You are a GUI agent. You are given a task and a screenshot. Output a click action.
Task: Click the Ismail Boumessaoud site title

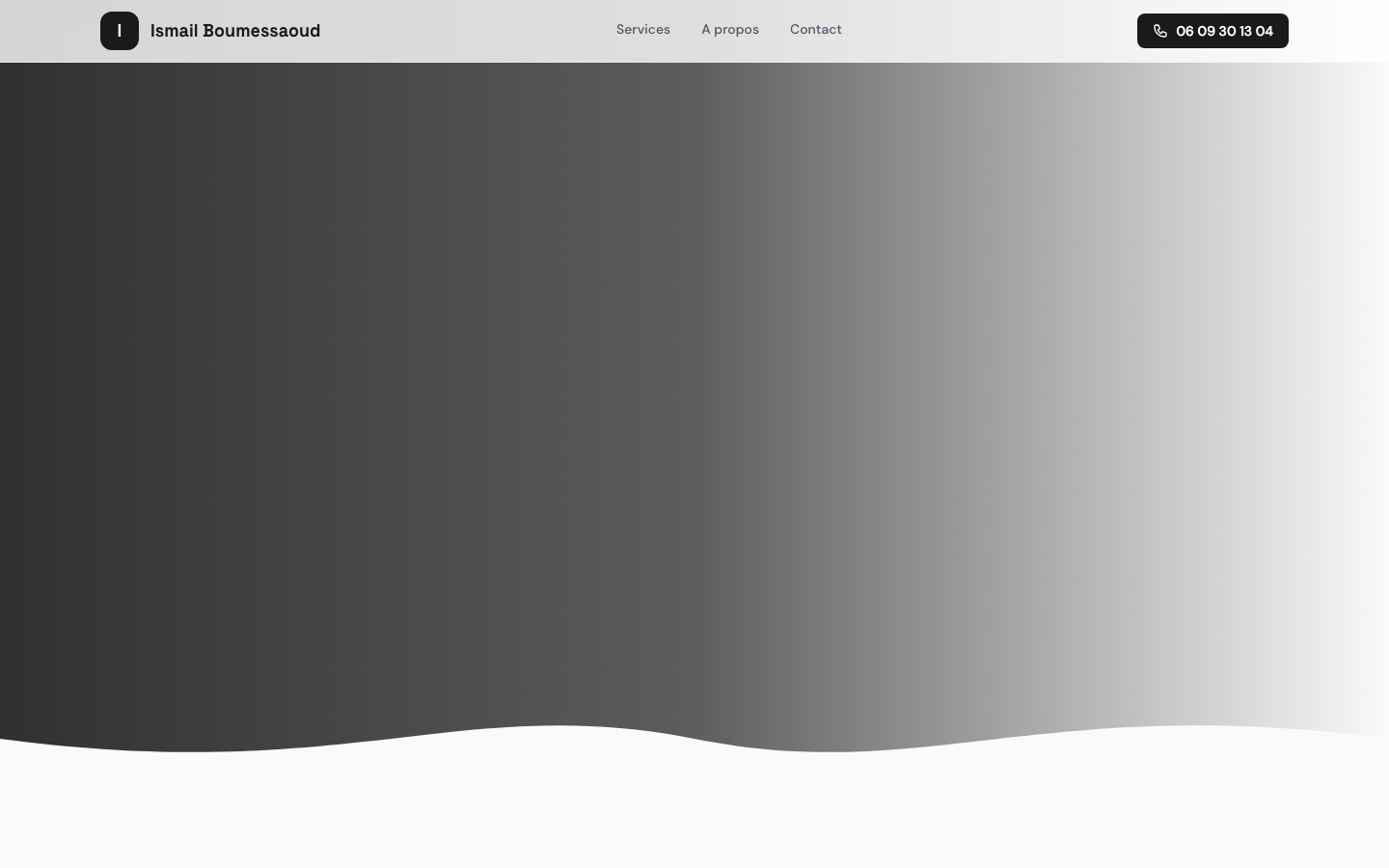click(x=234, y=31)
